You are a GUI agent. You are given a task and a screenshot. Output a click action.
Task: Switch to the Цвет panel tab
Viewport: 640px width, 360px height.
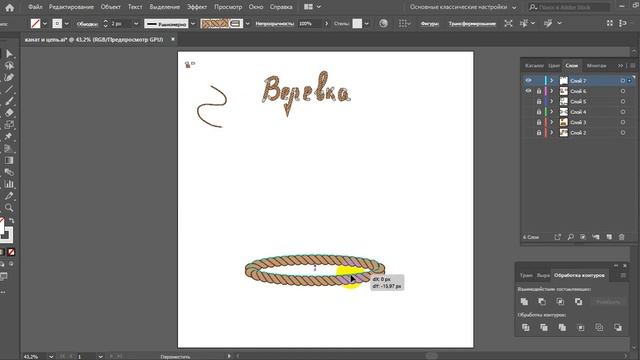tap(554, 65)
